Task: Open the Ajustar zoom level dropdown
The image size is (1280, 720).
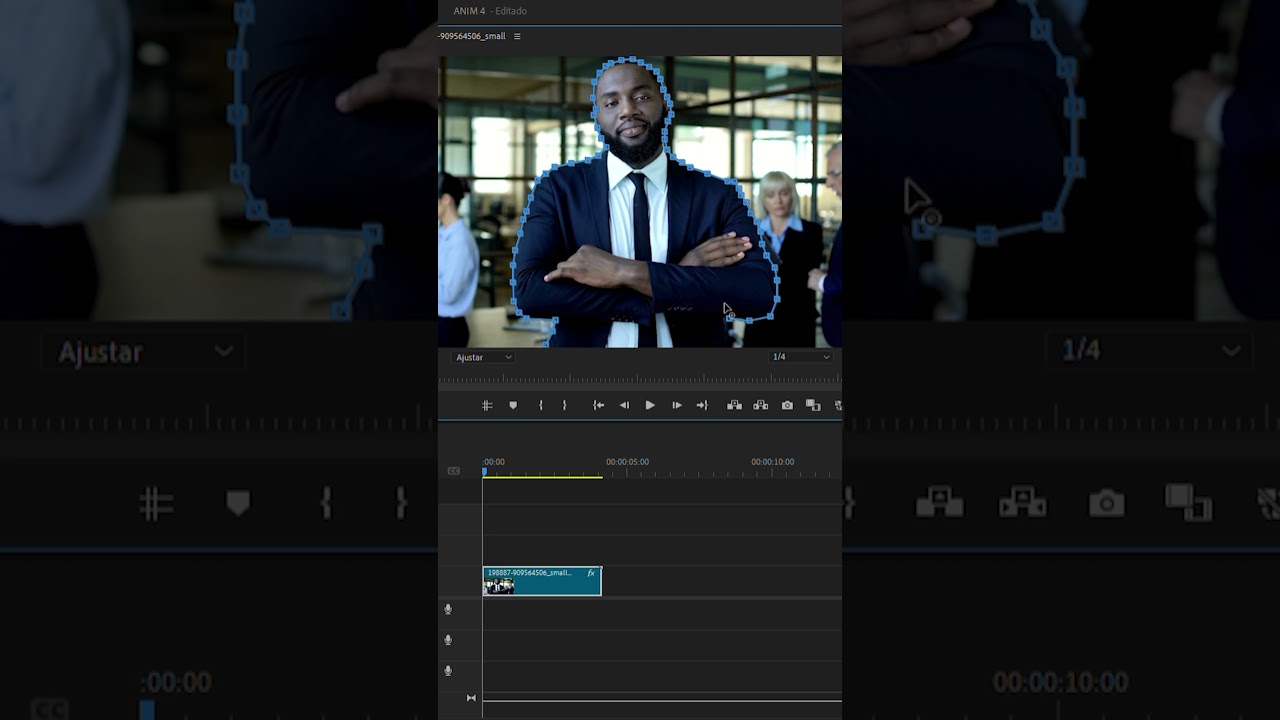Action: (x=484, y=357)
